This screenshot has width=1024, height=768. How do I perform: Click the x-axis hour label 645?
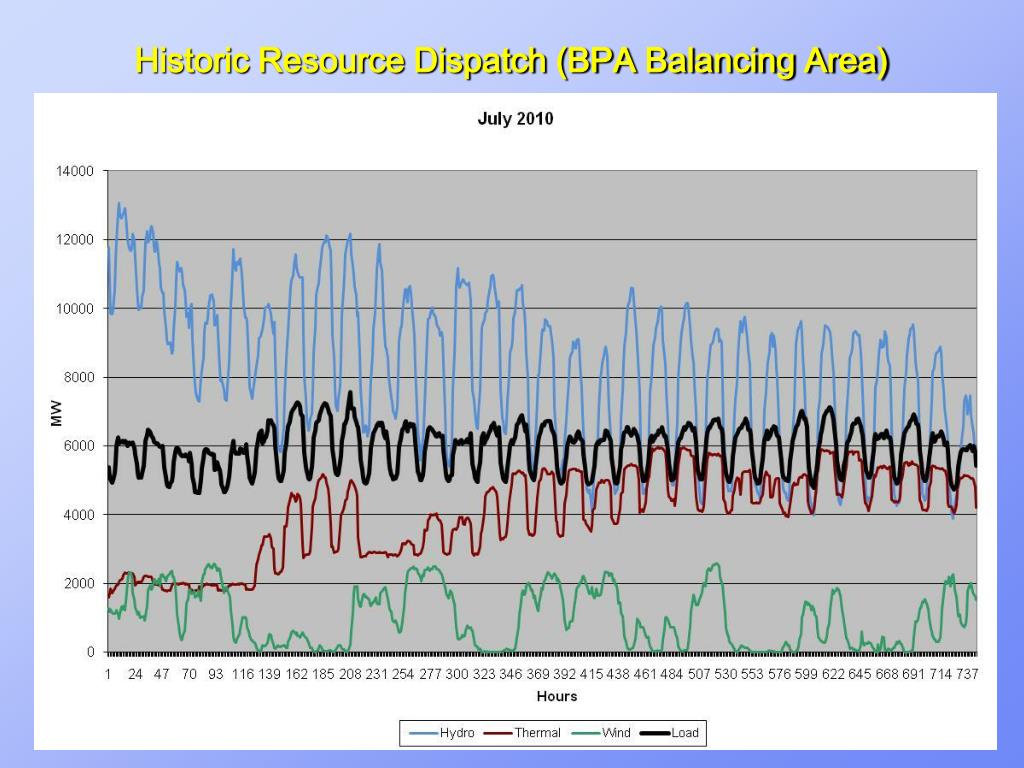(859, 674)
